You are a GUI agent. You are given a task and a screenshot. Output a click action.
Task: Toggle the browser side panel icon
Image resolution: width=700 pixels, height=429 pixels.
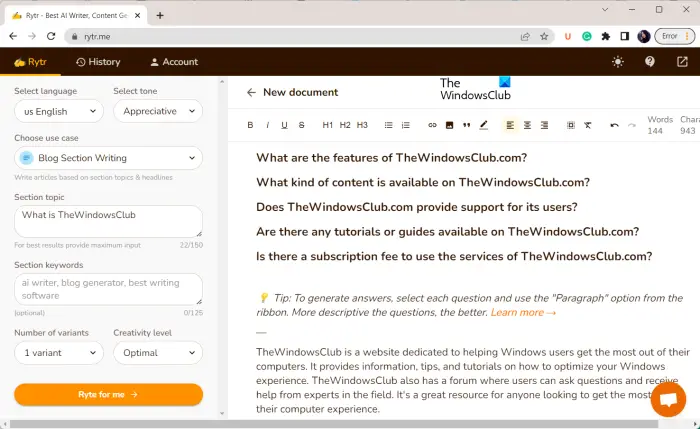(625, 37)
